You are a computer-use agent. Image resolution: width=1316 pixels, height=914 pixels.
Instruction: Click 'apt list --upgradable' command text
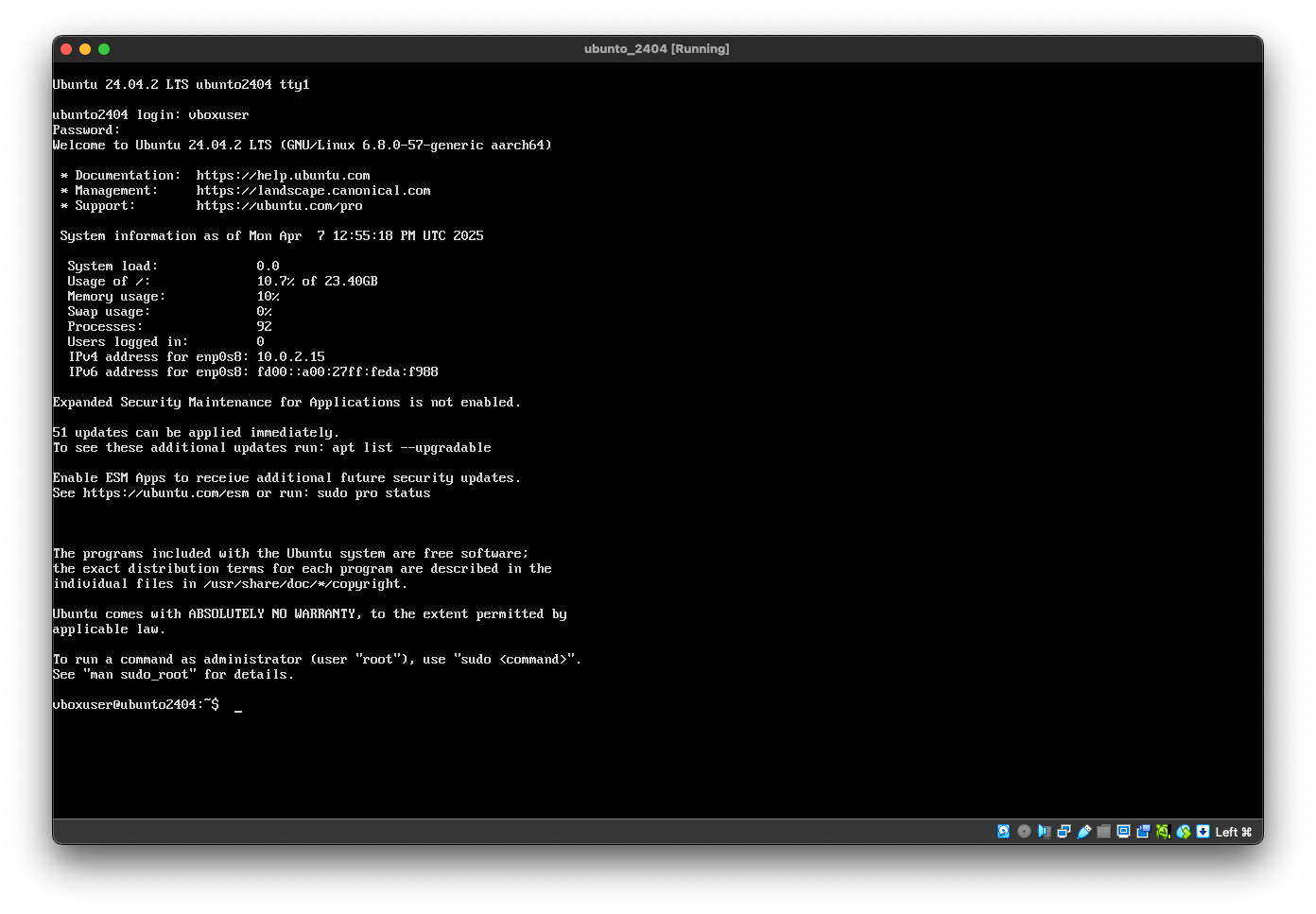click(x=412, y=448)
